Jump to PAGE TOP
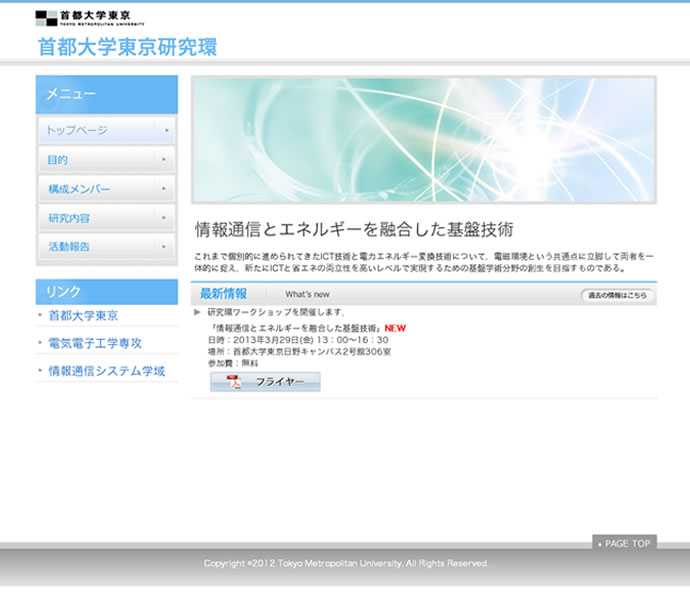This screenshot has height=600, width=690. pyautogui.click(x=624, y=543)
